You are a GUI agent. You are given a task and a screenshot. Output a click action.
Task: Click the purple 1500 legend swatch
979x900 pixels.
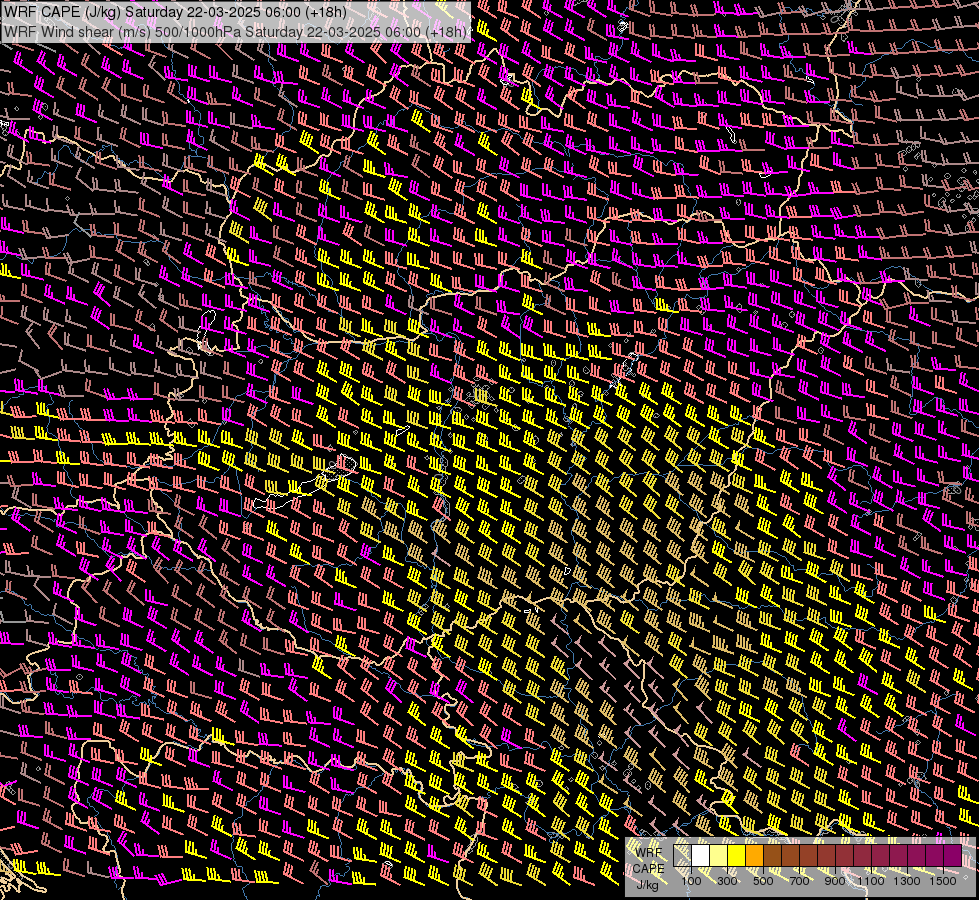tap(952, 856)
